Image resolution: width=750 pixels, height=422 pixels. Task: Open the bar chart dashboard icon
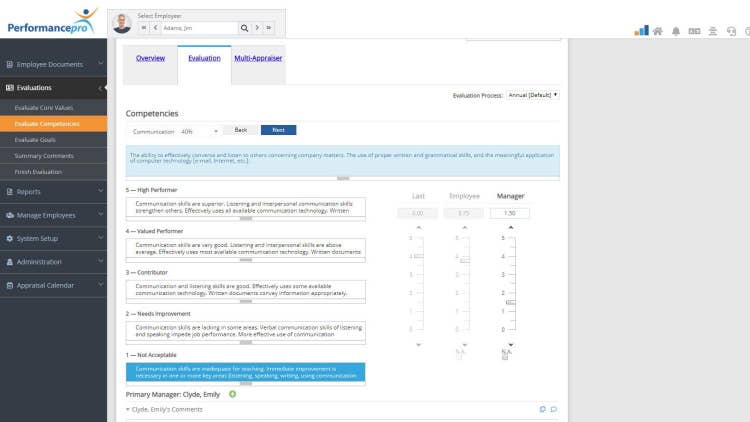(641, 31)
